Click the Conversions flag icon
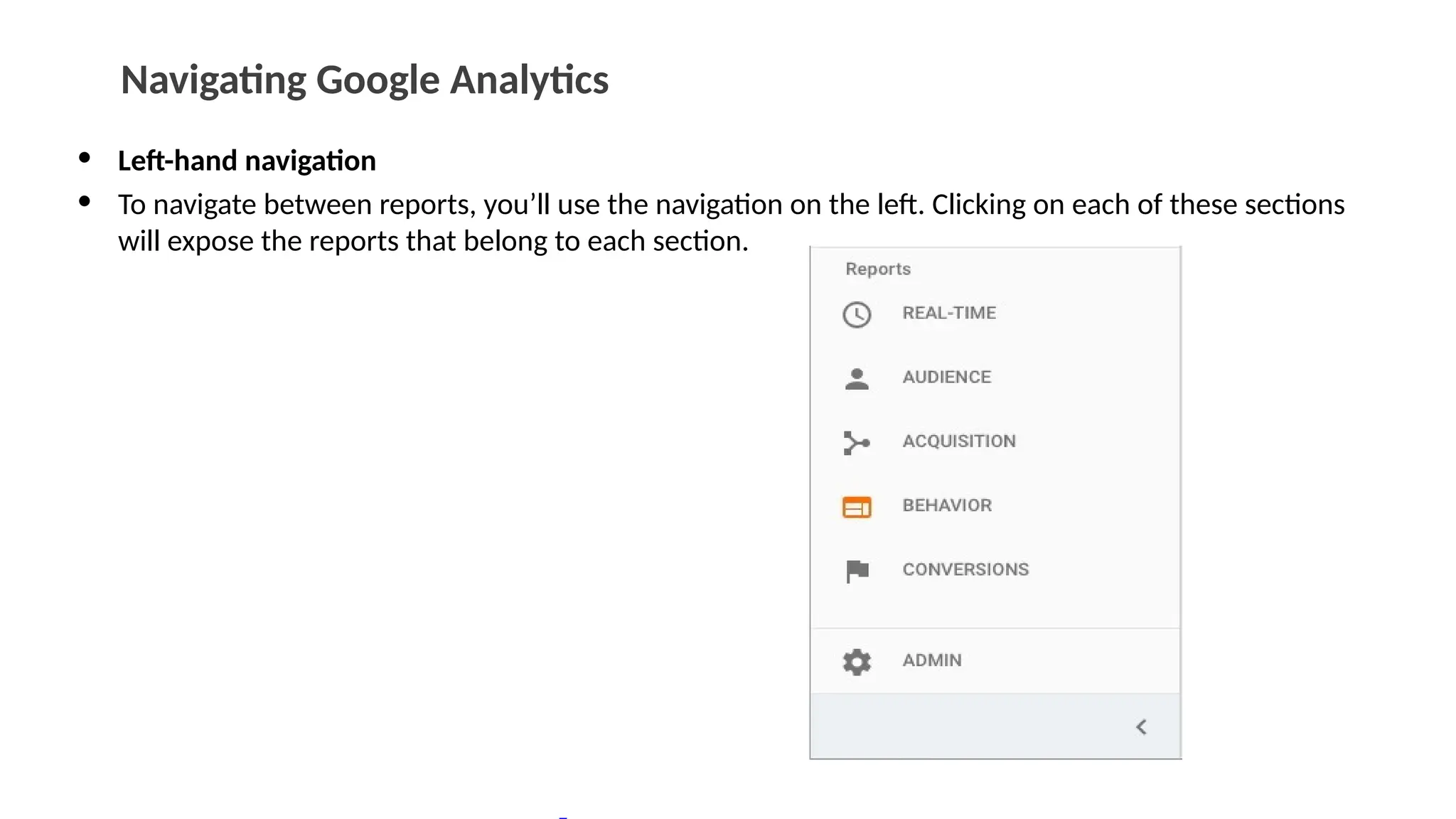 [x=857, y=571]
